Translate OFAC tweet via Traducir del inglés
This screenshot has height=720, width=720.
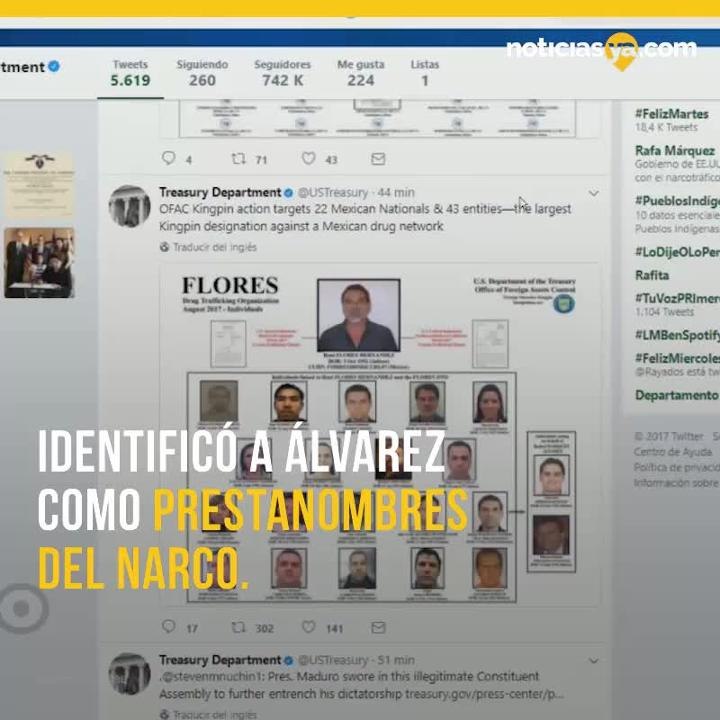[x=214, y=247]
